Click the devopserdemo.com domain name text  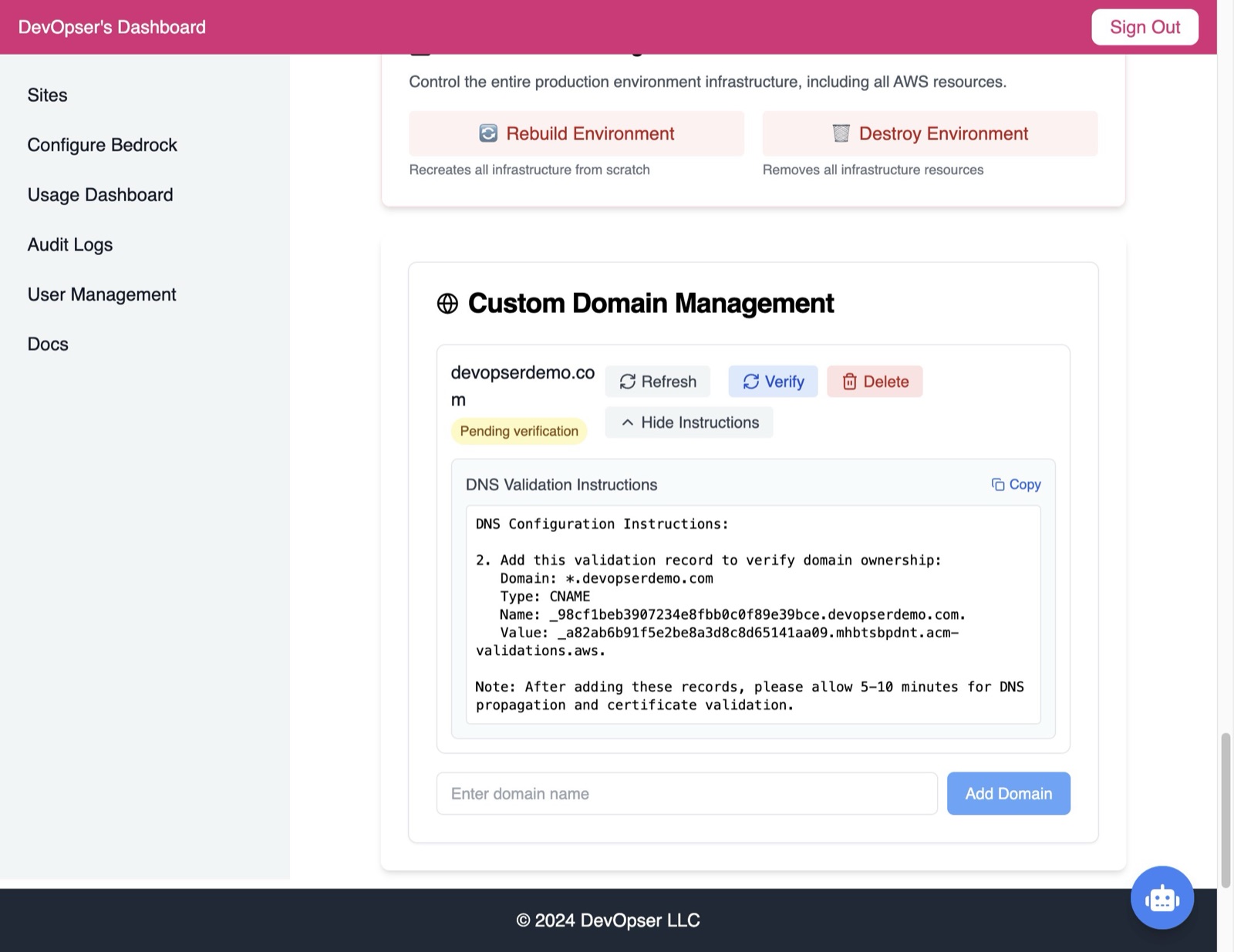523,385
